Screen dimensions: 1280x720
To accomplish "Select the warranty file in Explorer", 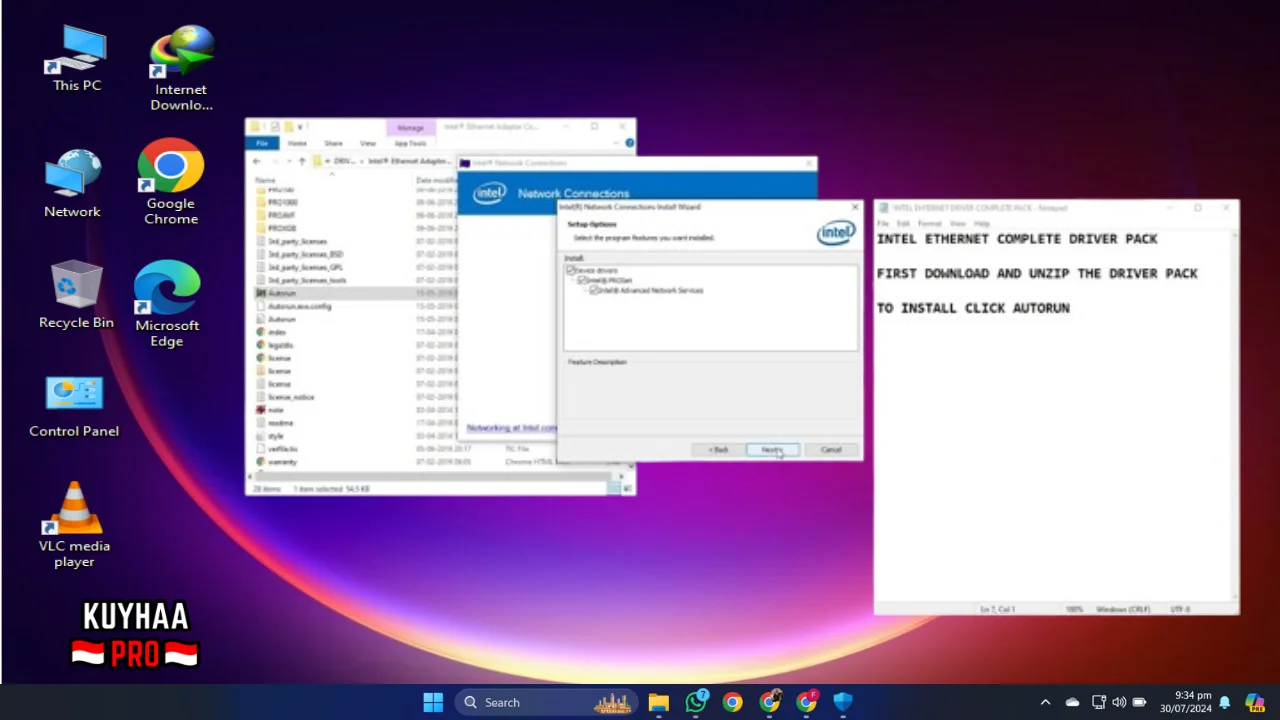I will point(283,462).
